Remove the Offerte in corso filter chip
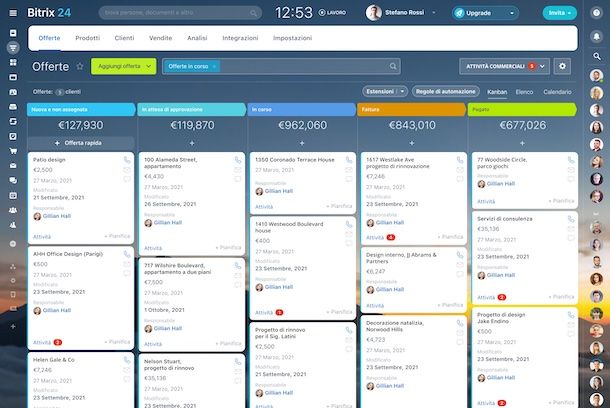This screenshot has height=408, width=610. pyautogui.click(x=214, y=67)
